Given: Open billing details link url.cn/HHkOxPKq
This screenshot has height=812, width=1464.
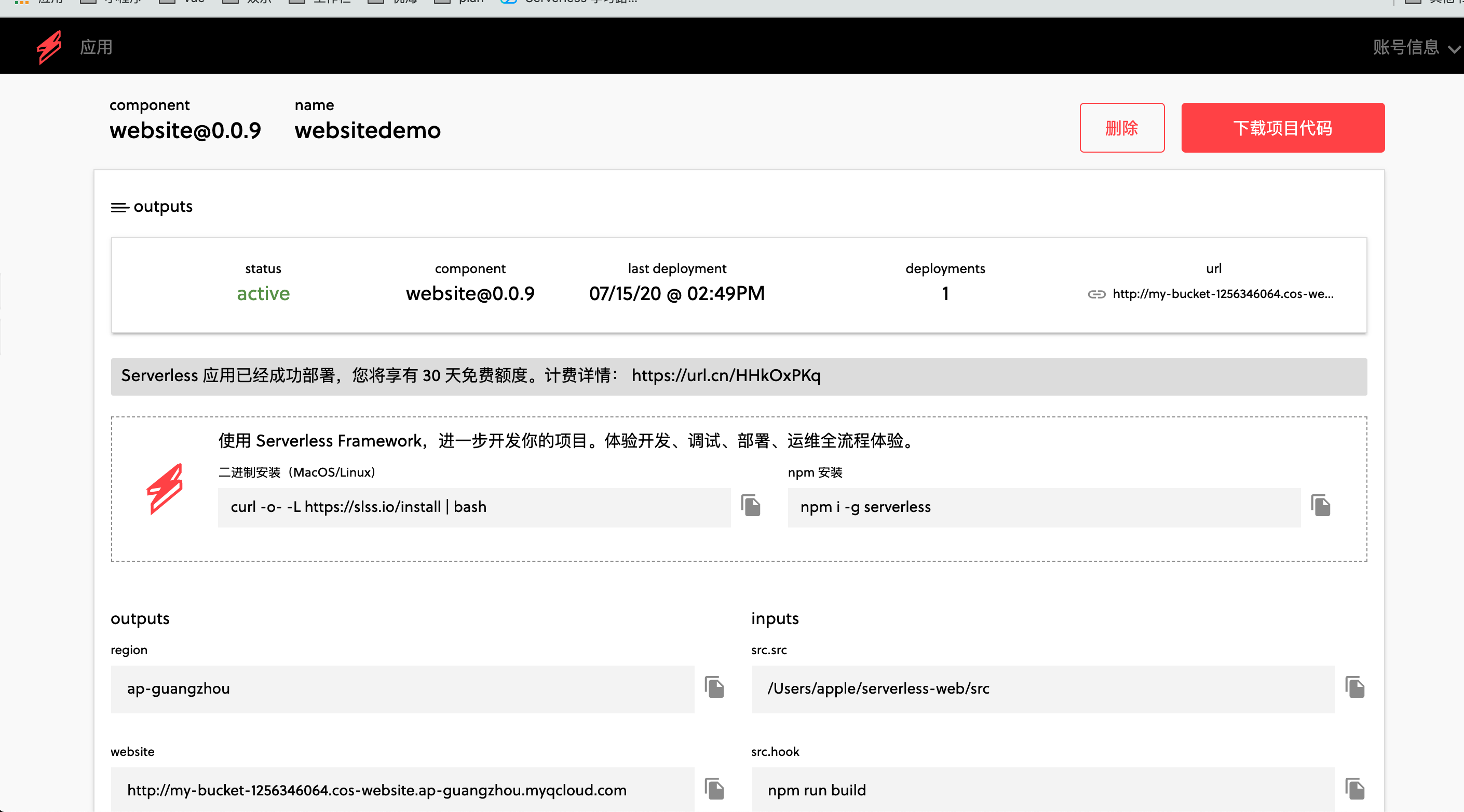Looking at the screenshot, I should pos(726,375).
